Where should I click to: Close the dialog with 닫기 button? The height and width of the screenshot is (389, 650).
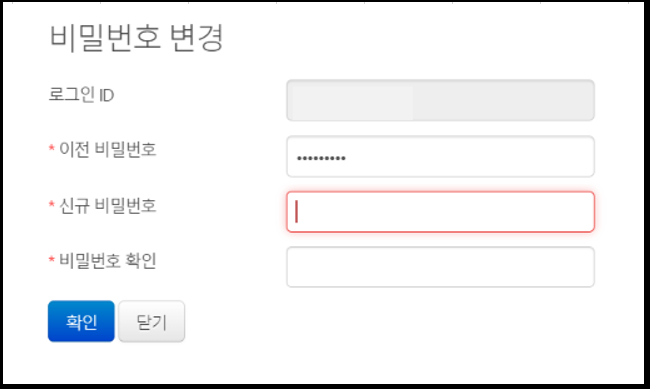(x=152, y=321)
